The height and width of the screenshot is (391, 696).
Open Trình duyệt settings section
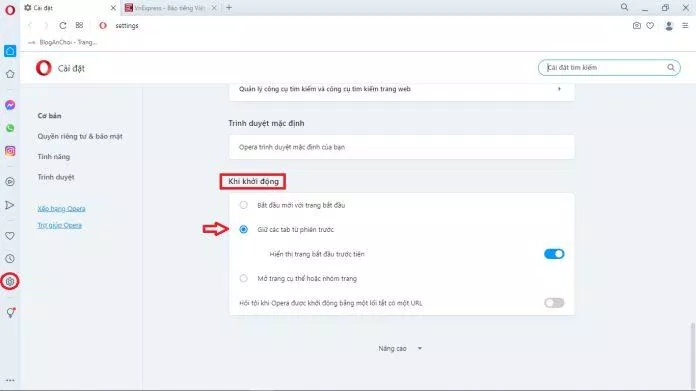[x=56, y=177]
